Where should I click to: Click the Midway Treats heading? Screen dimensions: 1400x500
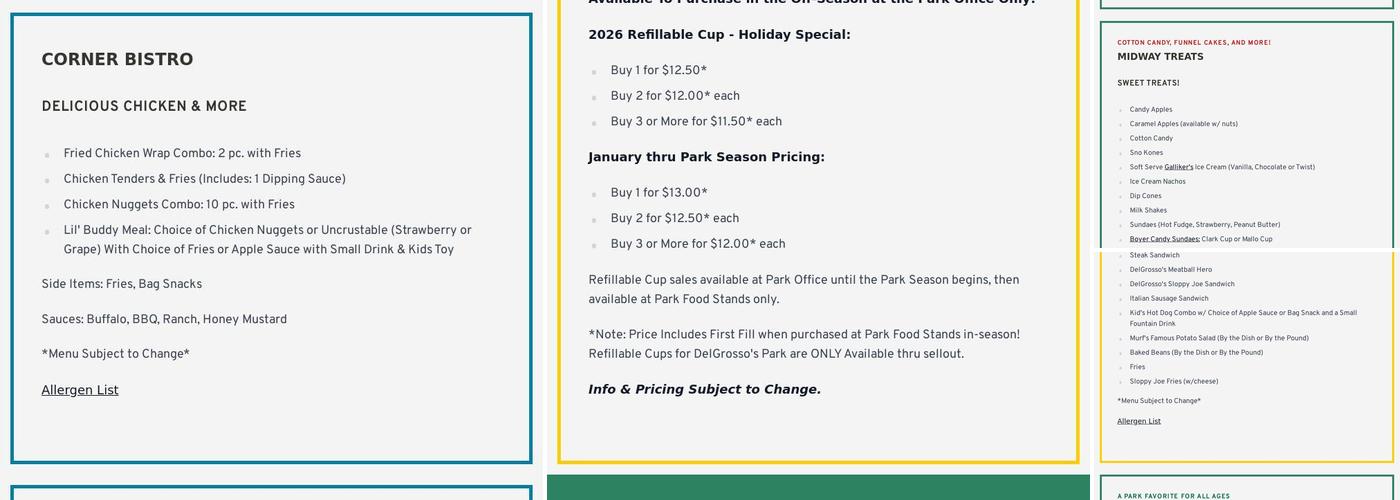[x=1160, y=57]
